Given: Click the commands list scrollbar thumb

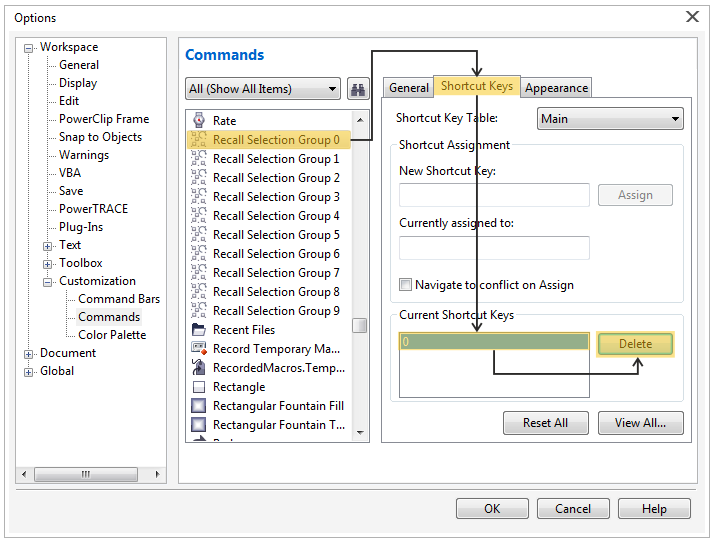Looking at the screenshot, I should pyautogui.click(x=360, y=325).
